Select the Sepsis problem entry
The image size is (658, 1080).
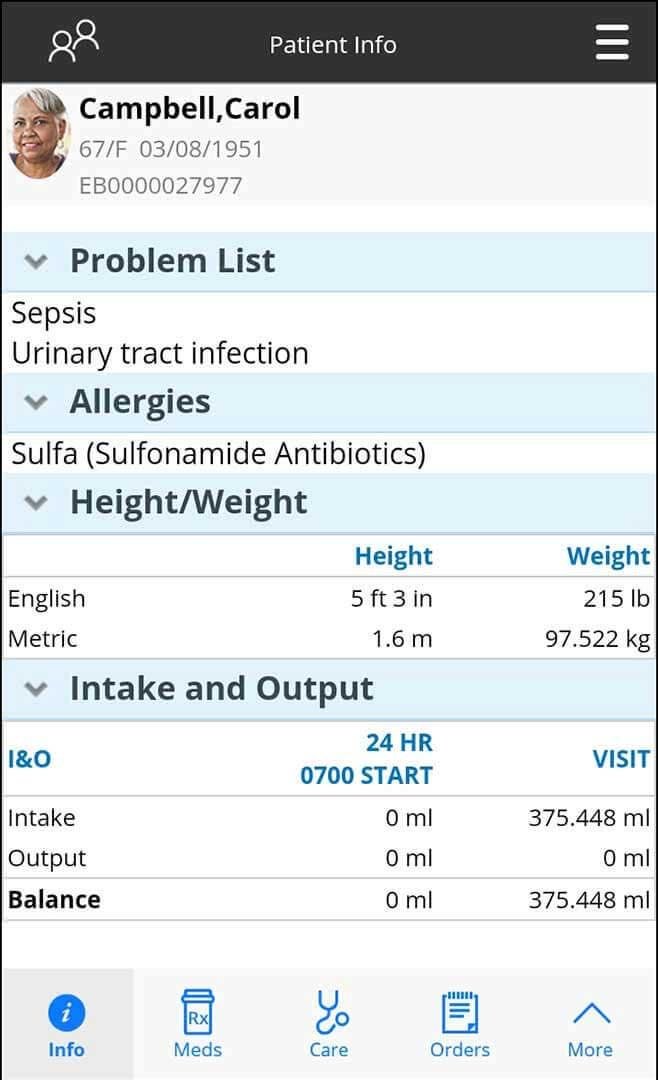(x=54, y=313)
